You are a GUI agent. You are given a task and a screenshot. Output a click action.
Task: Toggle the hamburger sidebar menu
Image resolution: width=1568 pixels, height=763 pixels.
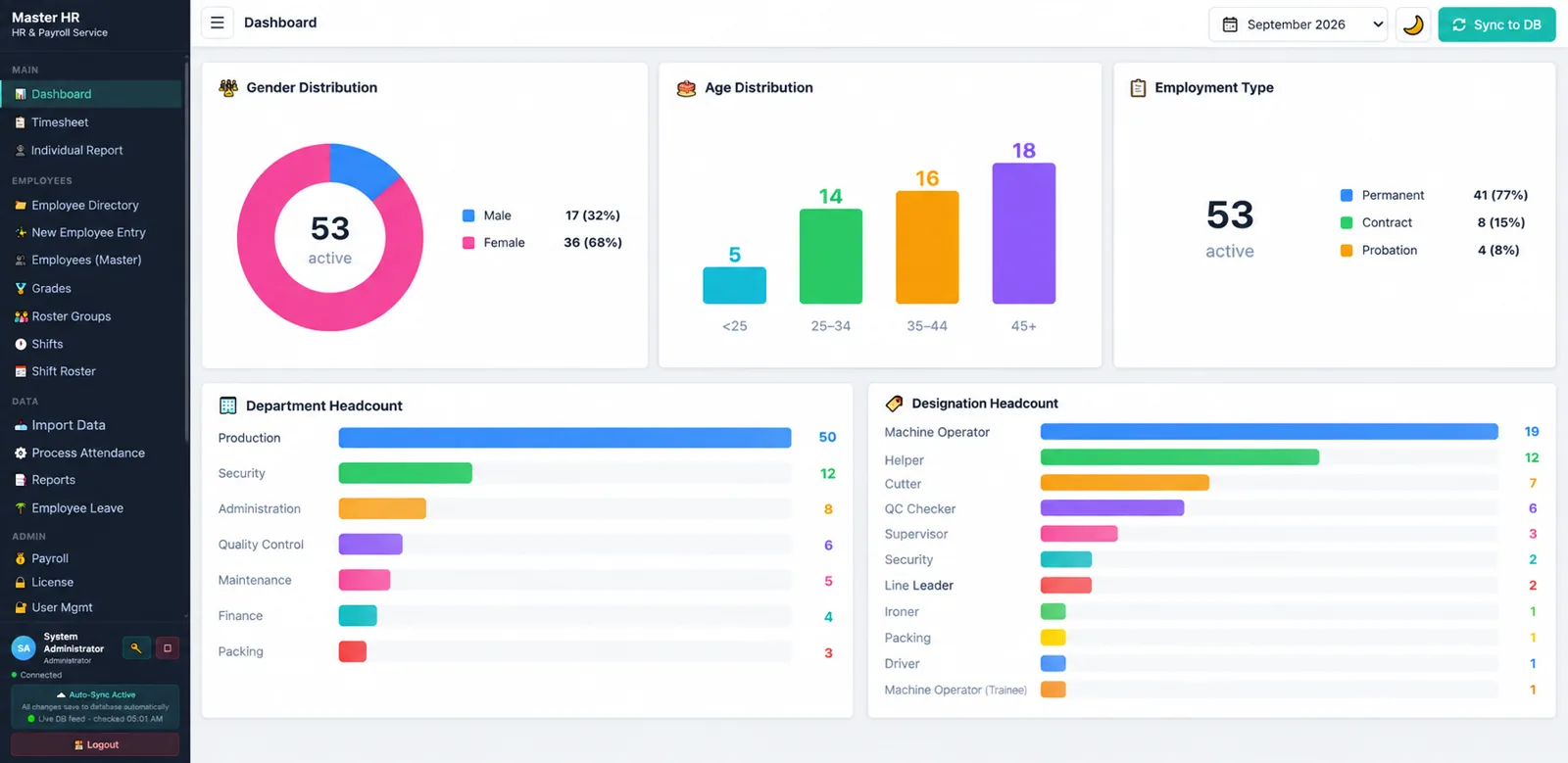pyautogui.click(x=217, y=23)
